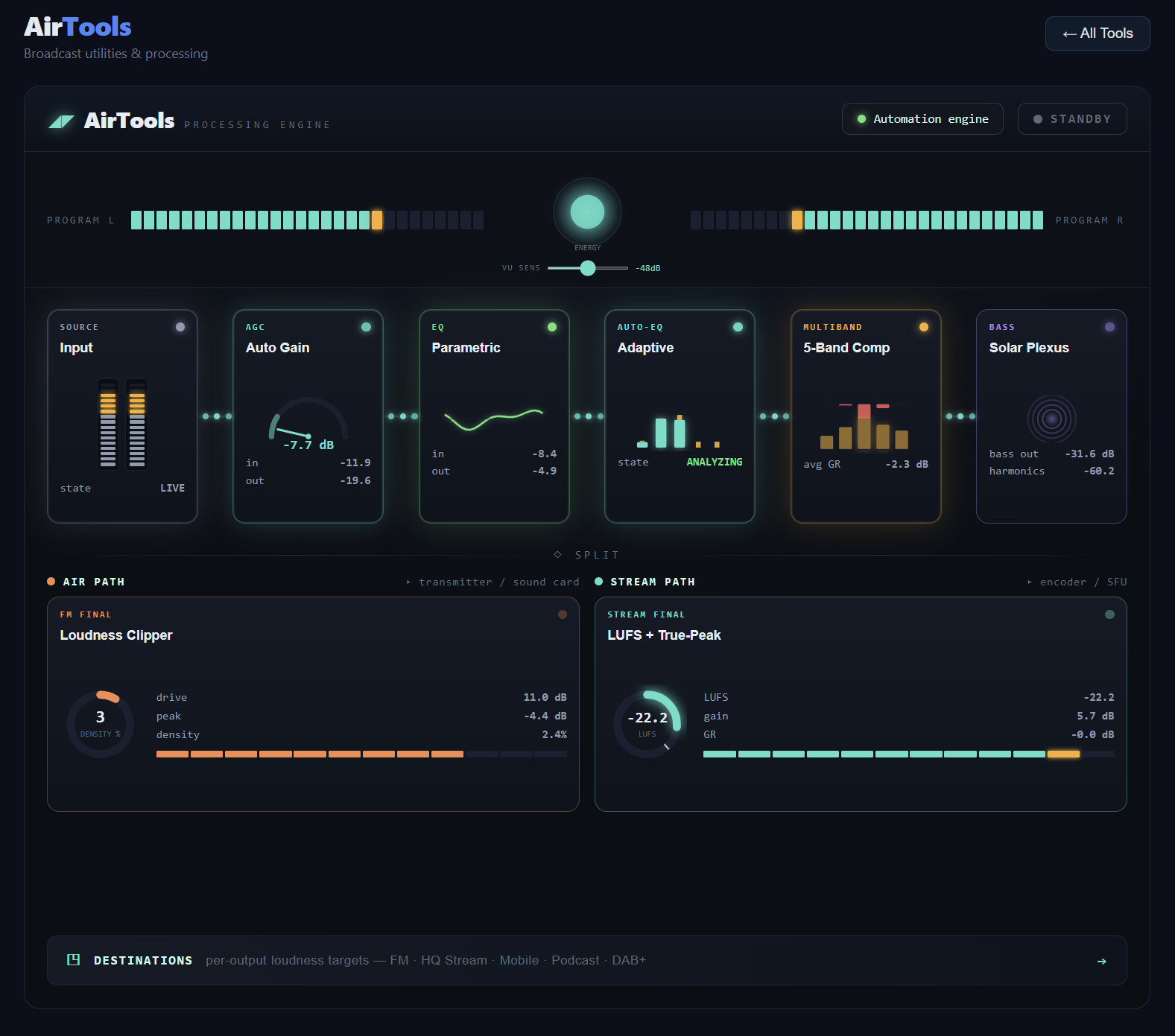
Task: Toggle the Input module status dot
Action: [180, 327]
